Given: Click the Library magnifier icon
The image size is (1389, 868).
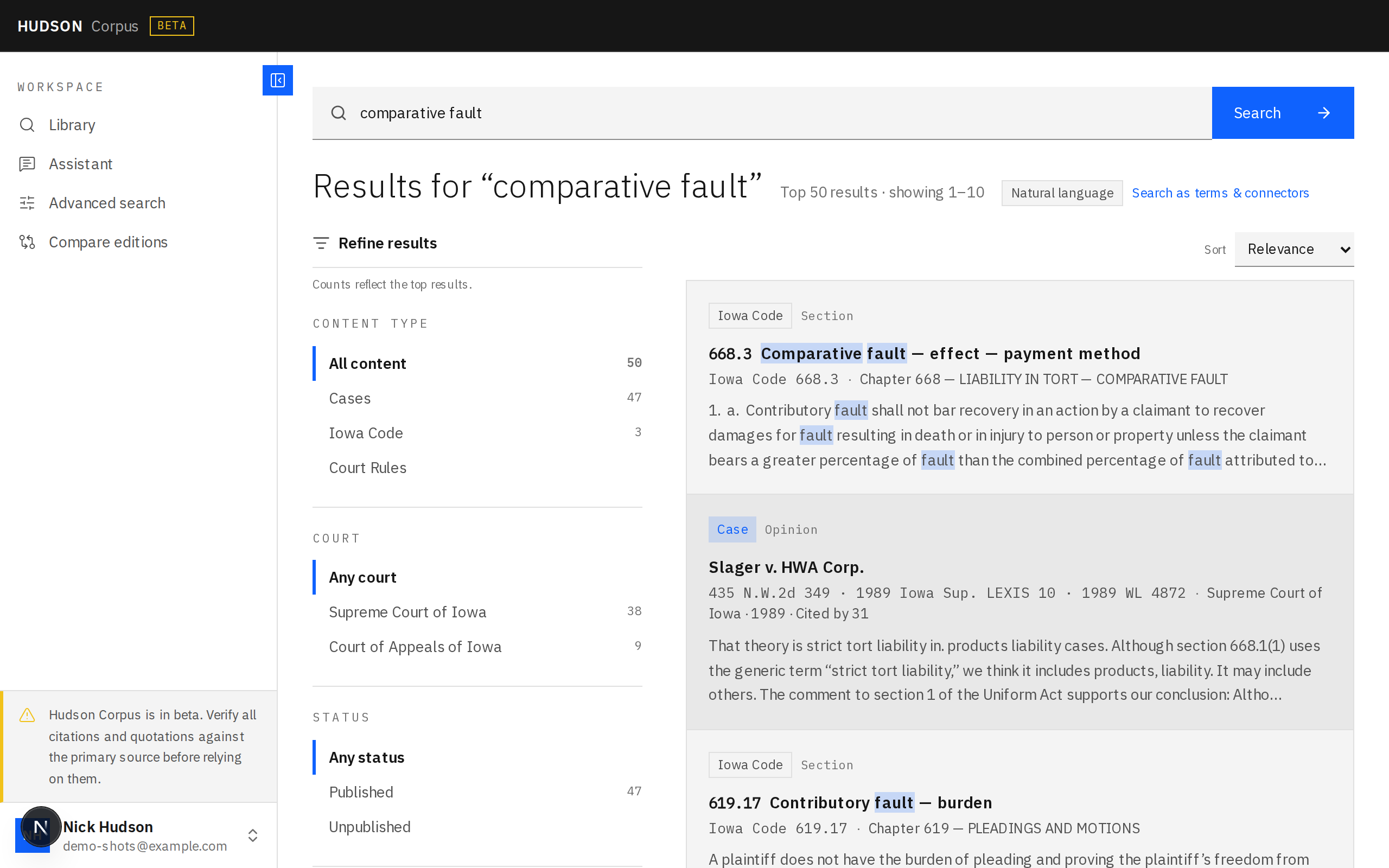Looking at the screenshot, I should click(27, 125).
